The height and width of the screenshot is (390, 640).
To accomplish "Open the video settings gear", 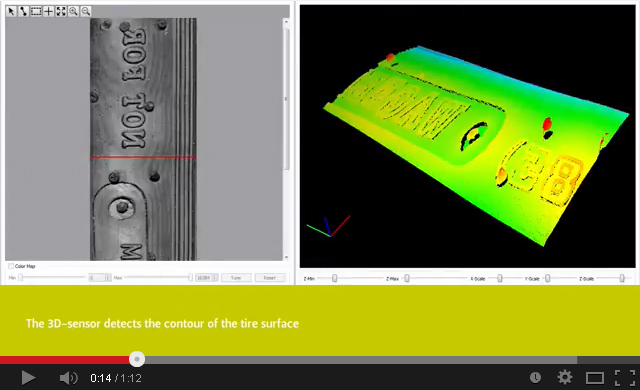I will [x=565, y=377].
